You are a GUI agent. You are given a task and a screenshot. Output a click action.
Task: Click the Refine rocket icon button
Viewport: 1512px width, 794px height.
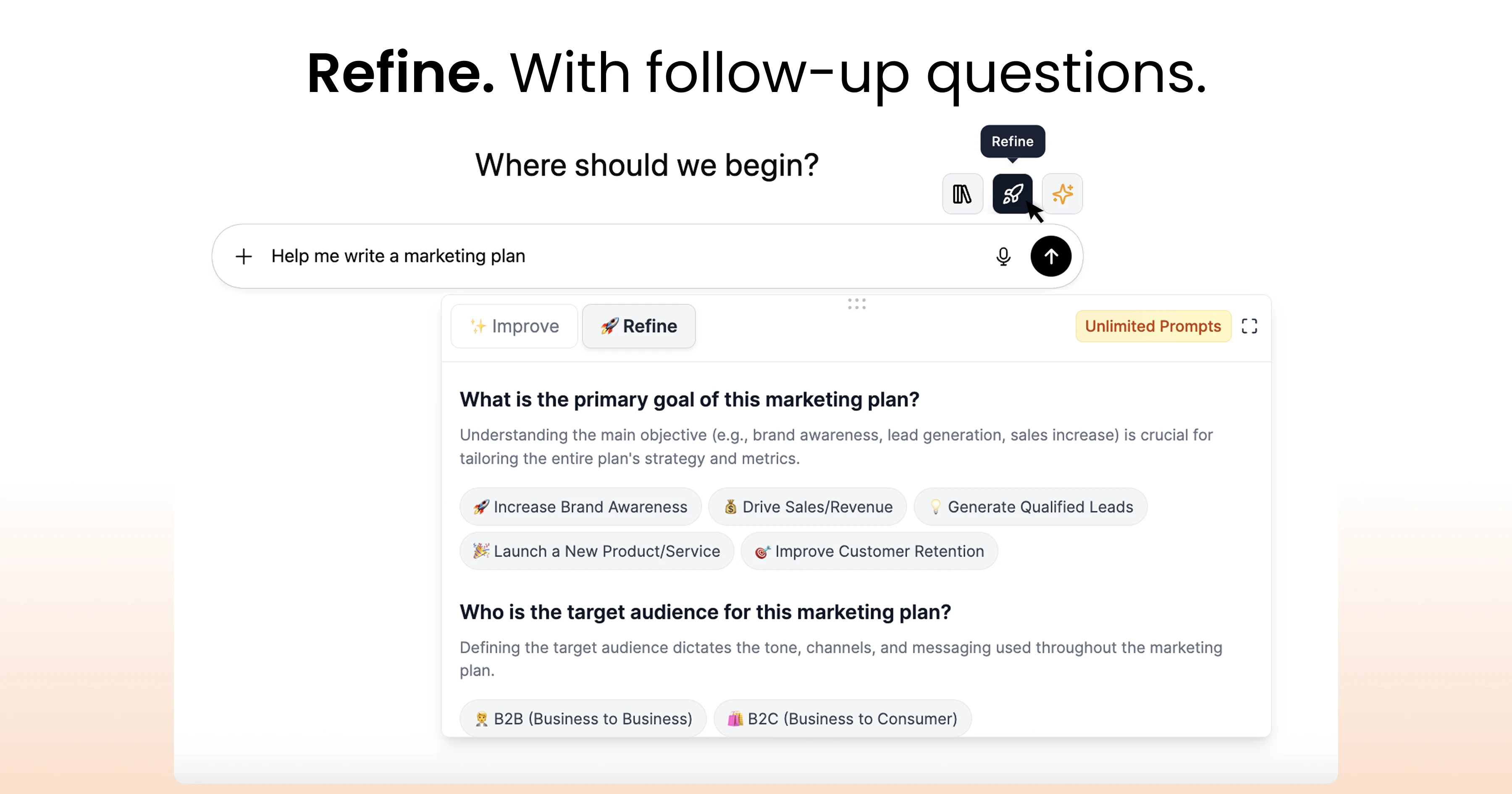(x=1012, y=194)
